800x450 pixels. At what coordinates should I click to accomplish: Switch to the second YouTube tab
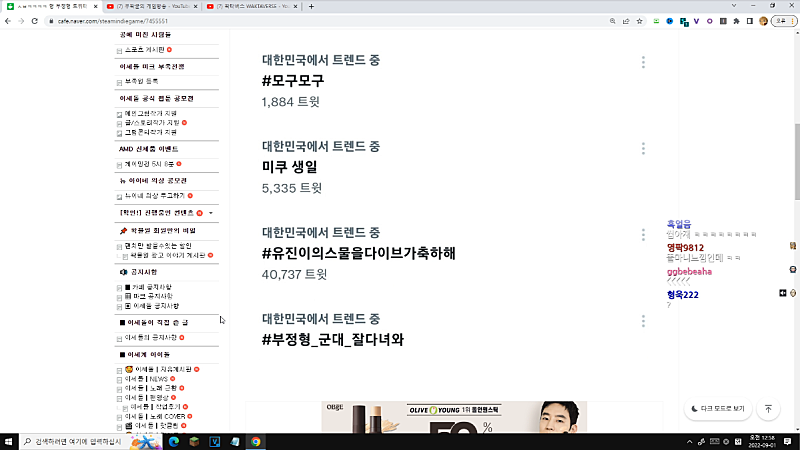pos(152,6)
